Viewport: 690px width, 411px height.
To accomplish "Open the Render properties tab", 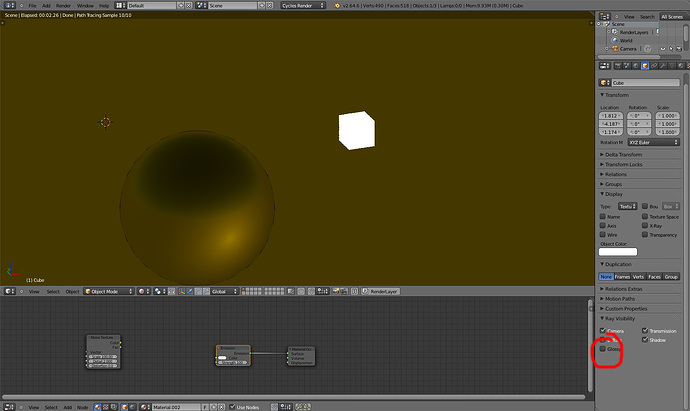I will click(618, 66).
